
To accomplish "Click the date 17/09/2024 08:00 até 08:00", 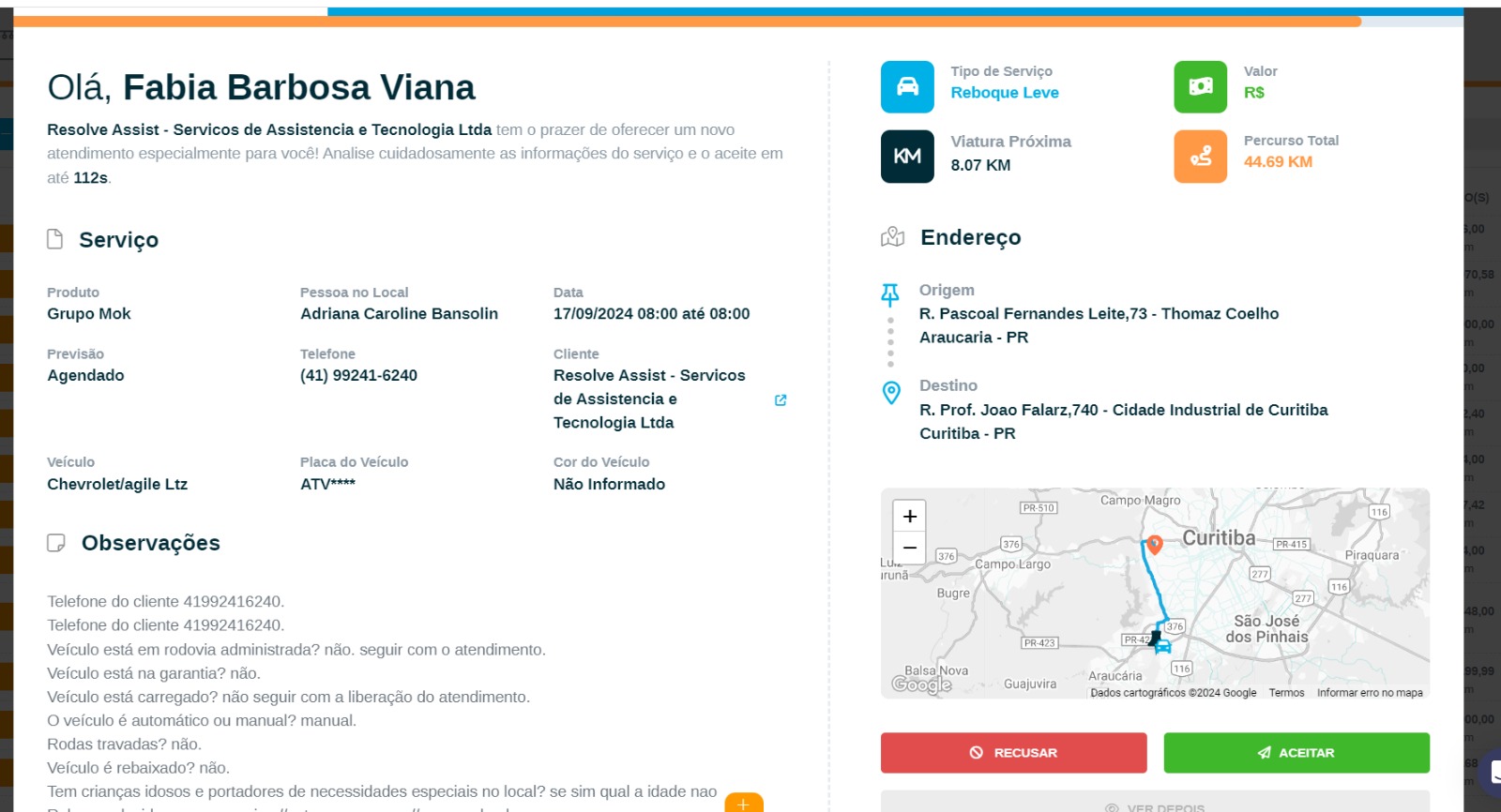I will 651,314.
